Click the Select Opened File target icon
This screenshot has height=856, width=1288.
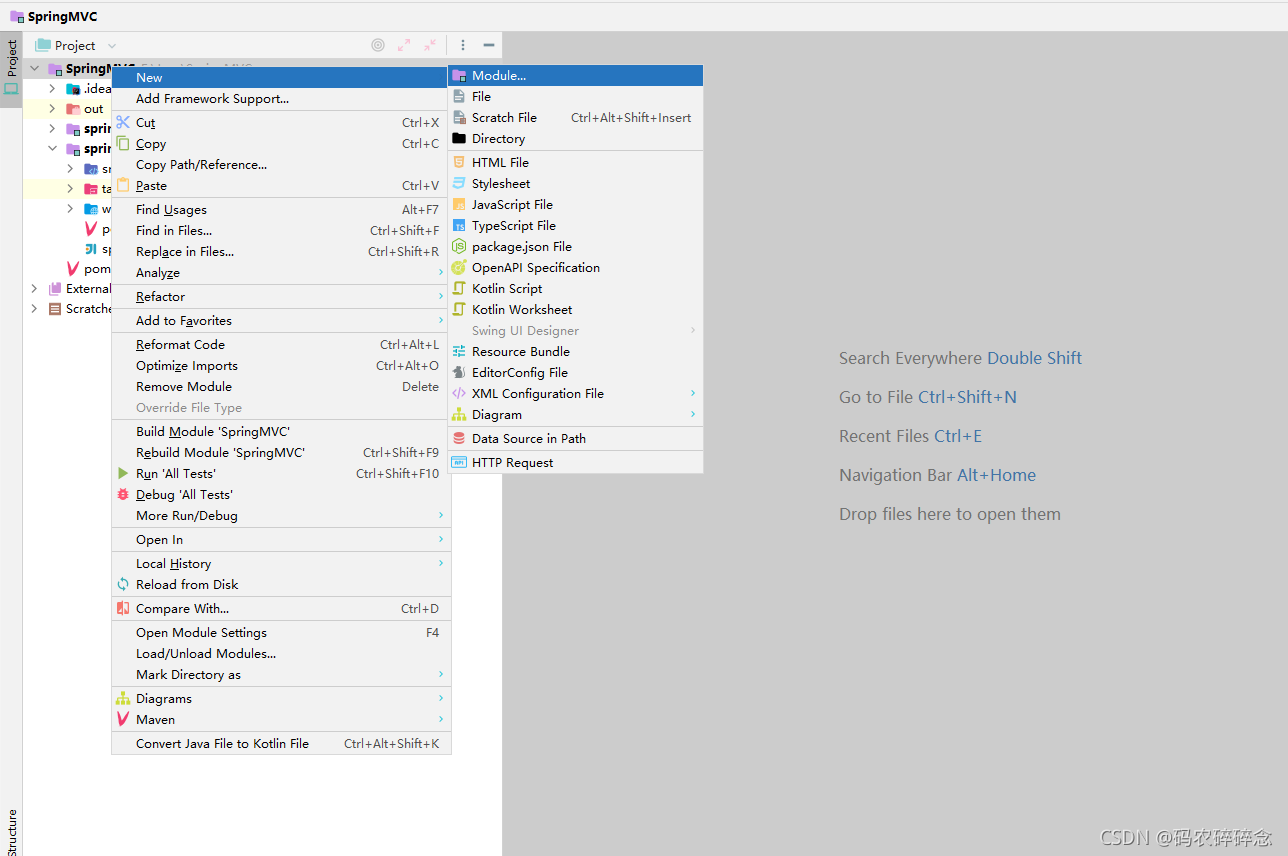click(x=378, y=45)
